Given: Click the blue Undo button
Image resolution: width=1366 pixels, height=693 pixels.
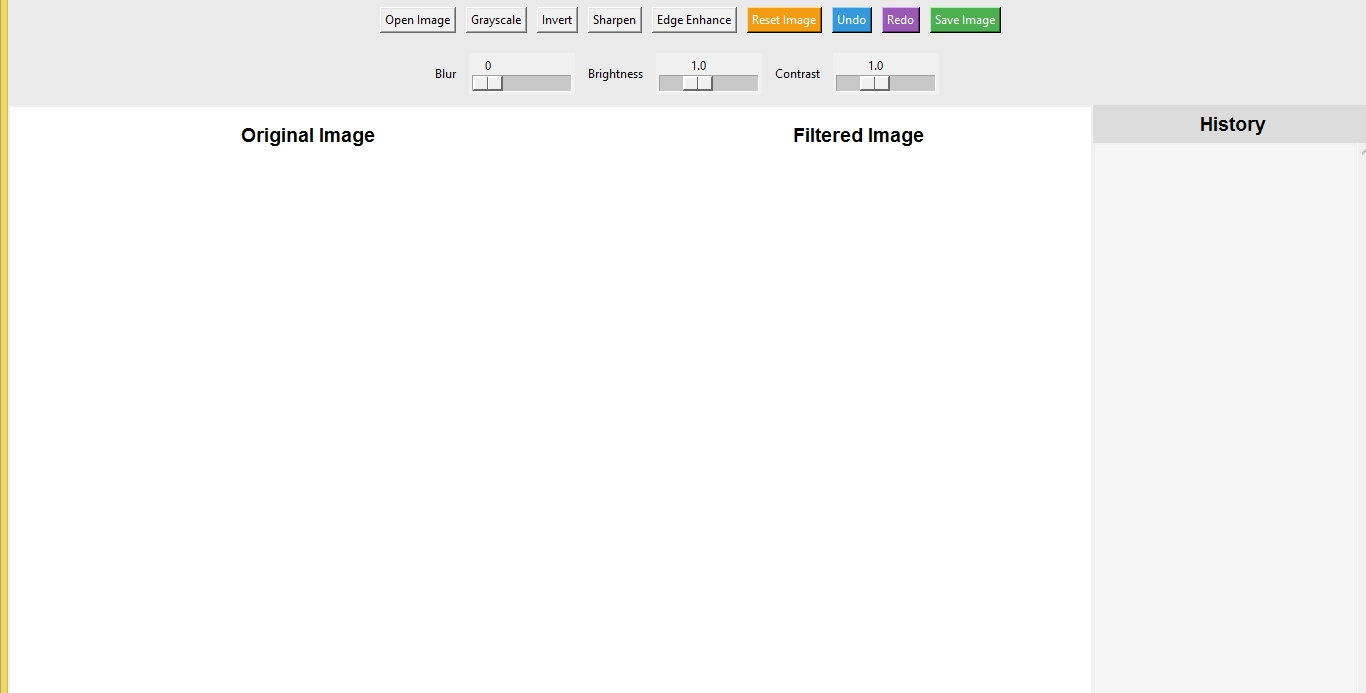Looking at the screenshot, I should click(852, 20).
